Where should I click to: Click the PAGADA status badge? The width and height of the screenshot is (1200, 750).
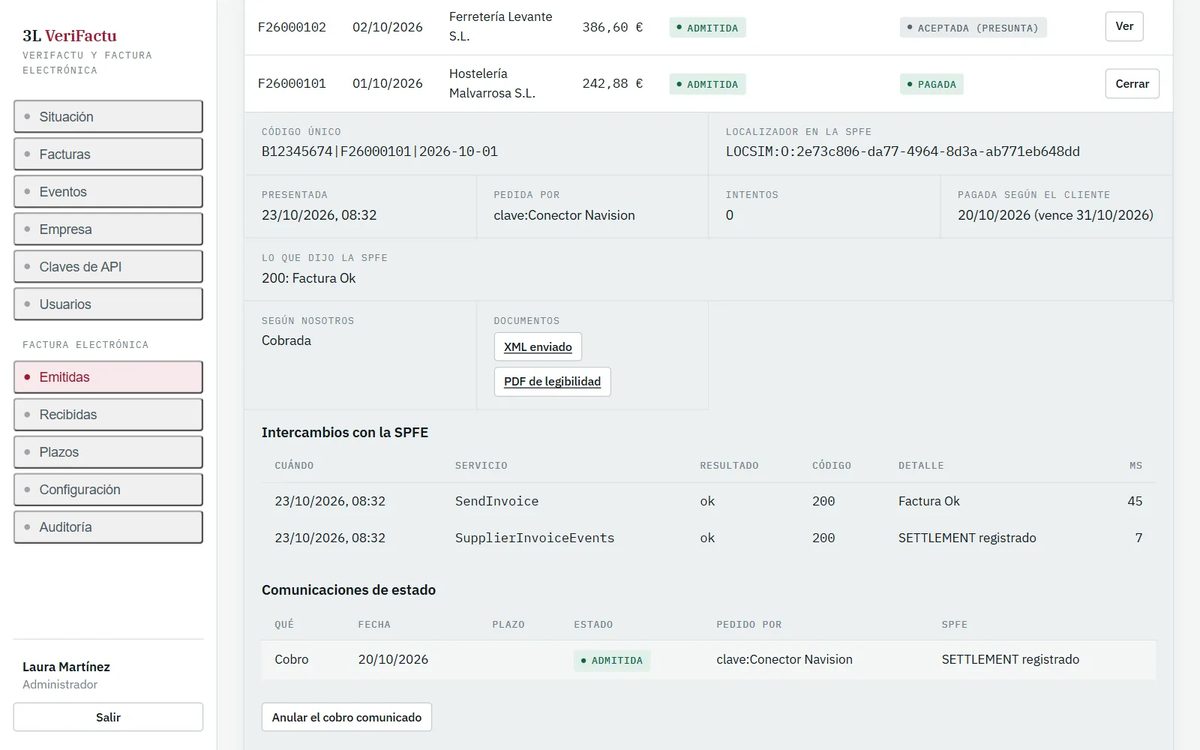tap(931, 84)
